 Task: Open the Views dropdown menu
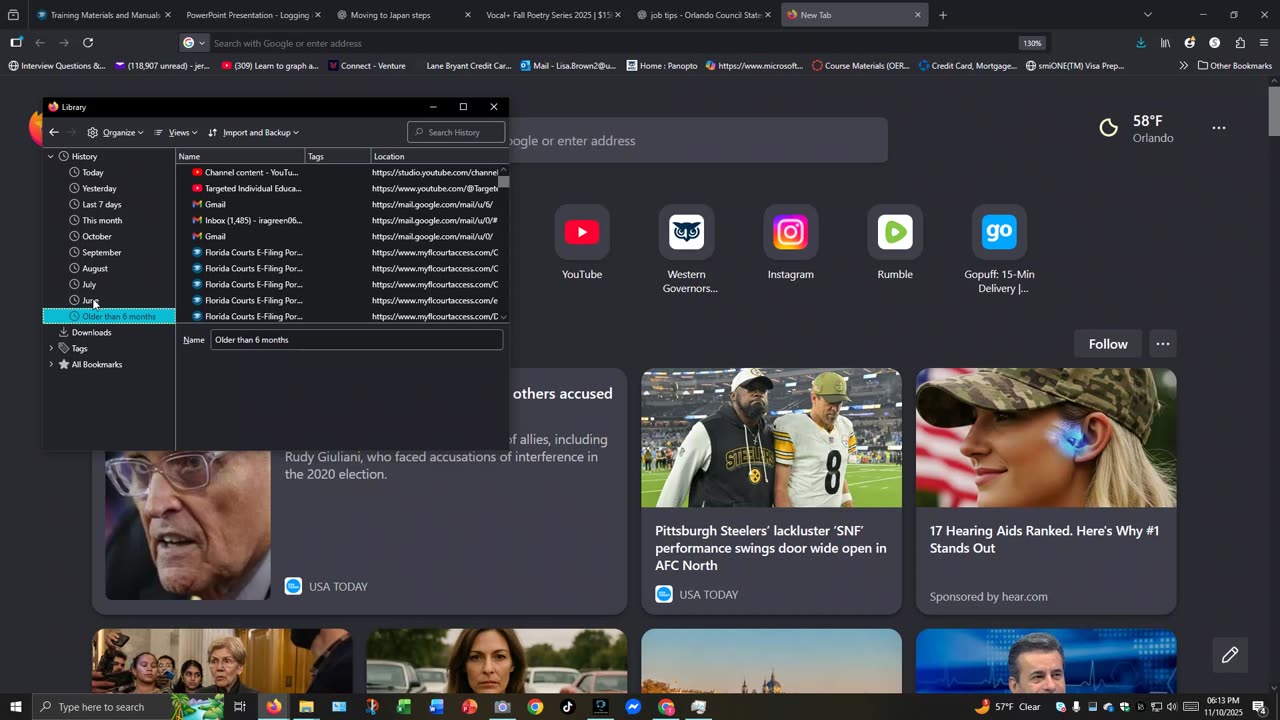177,132
